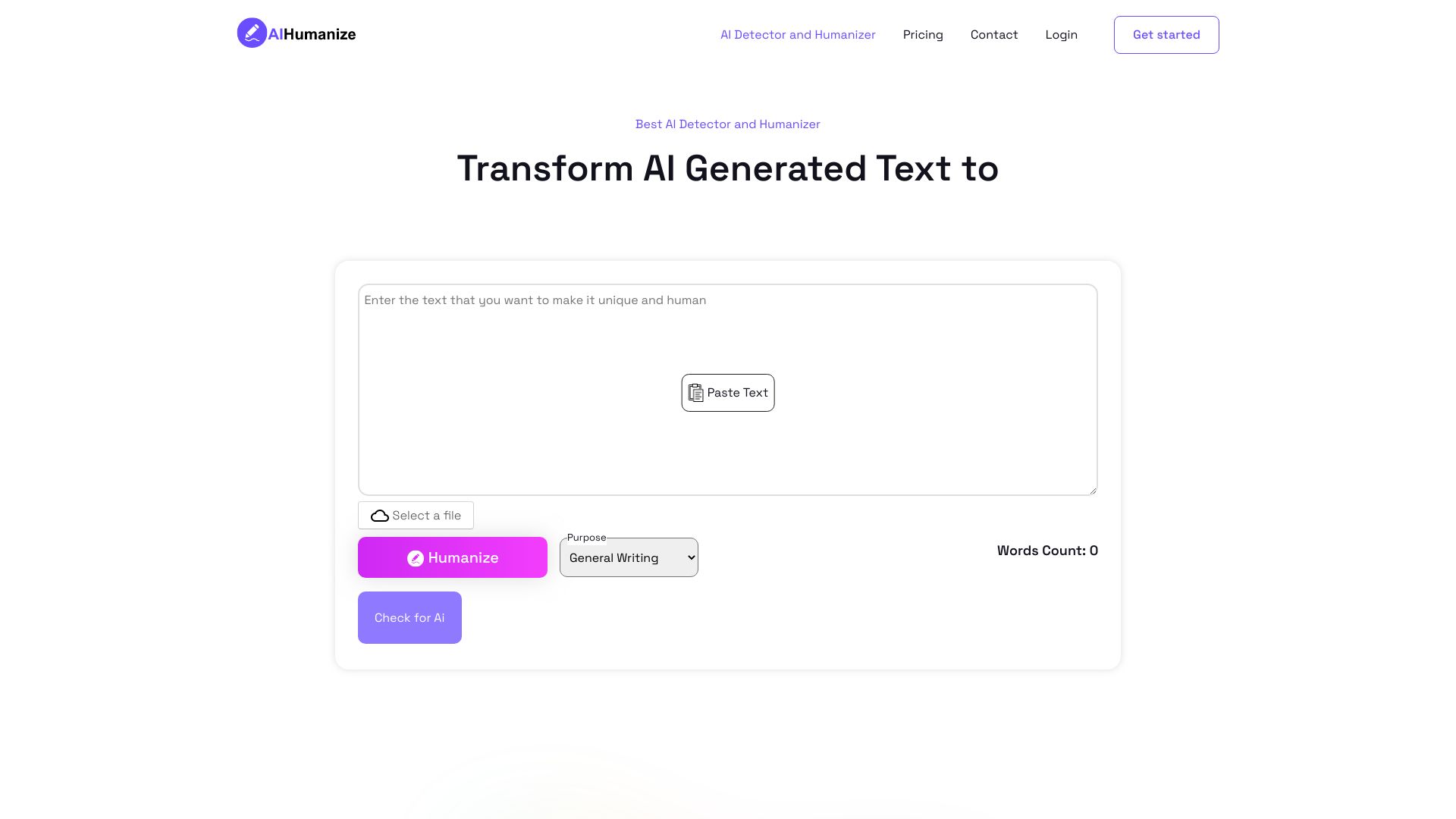Click the Check for Ai button icon

[x=410, y=618]
